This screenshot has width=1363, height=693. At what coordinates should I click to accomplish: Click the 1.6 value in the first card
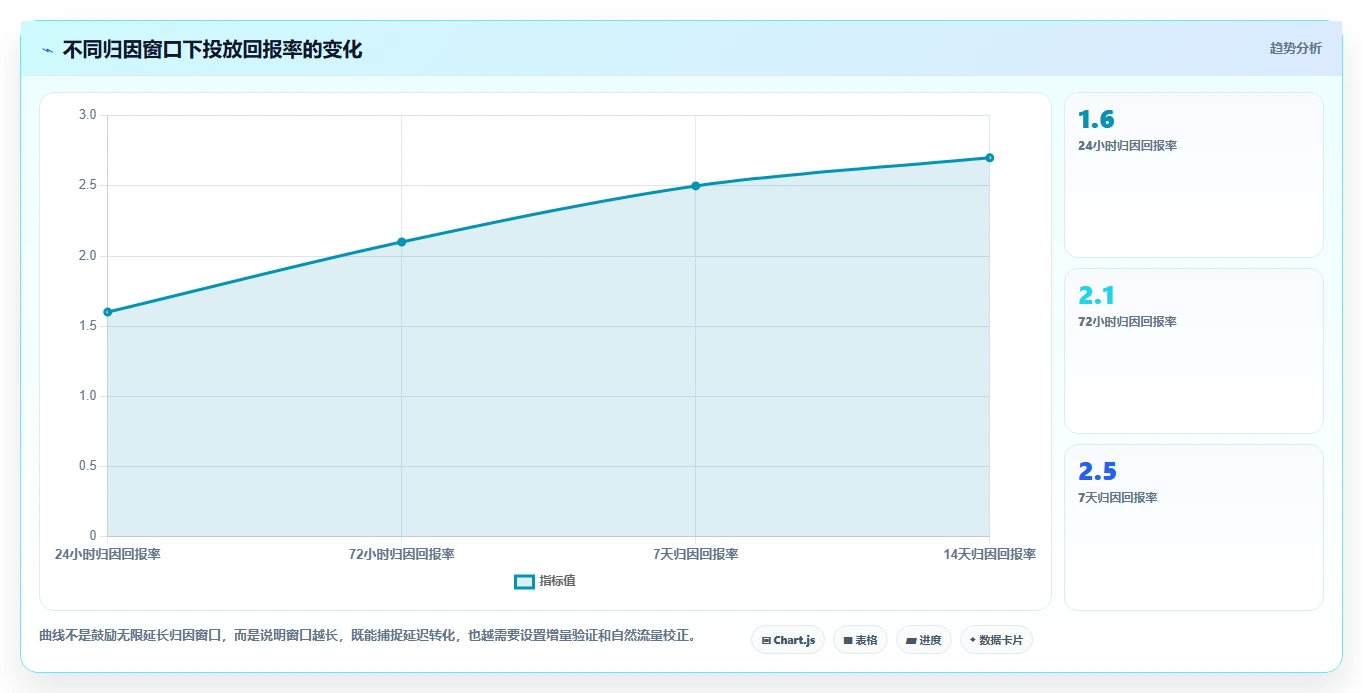pos(1096,120)
